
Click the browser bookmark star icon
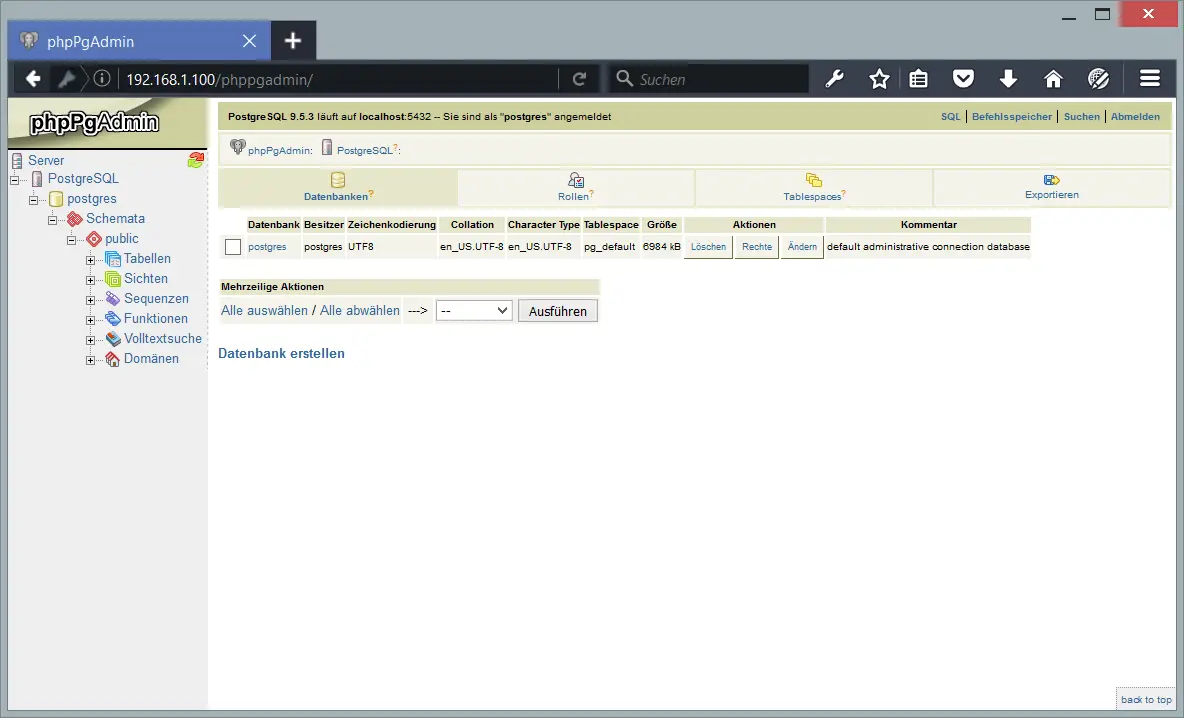coord(879,79)
